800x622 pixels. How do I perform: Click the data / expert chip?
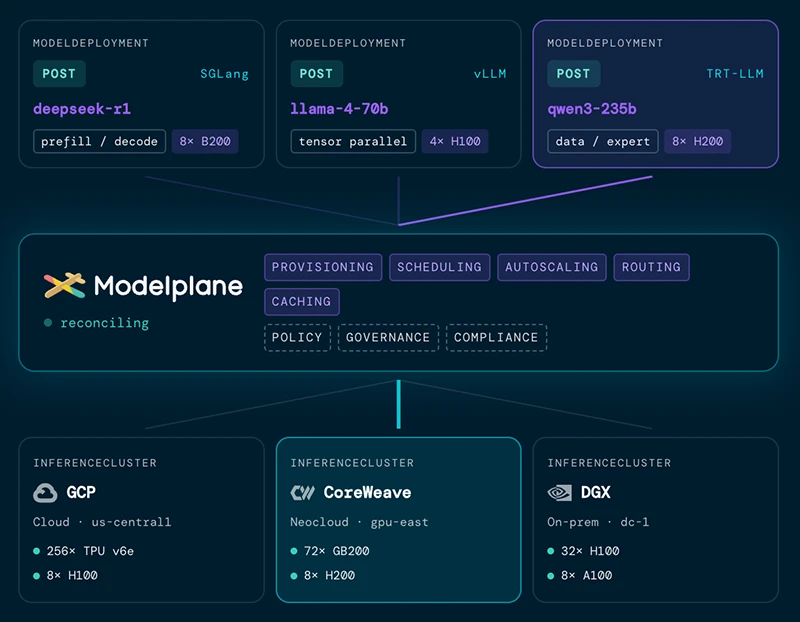point(603,141)
